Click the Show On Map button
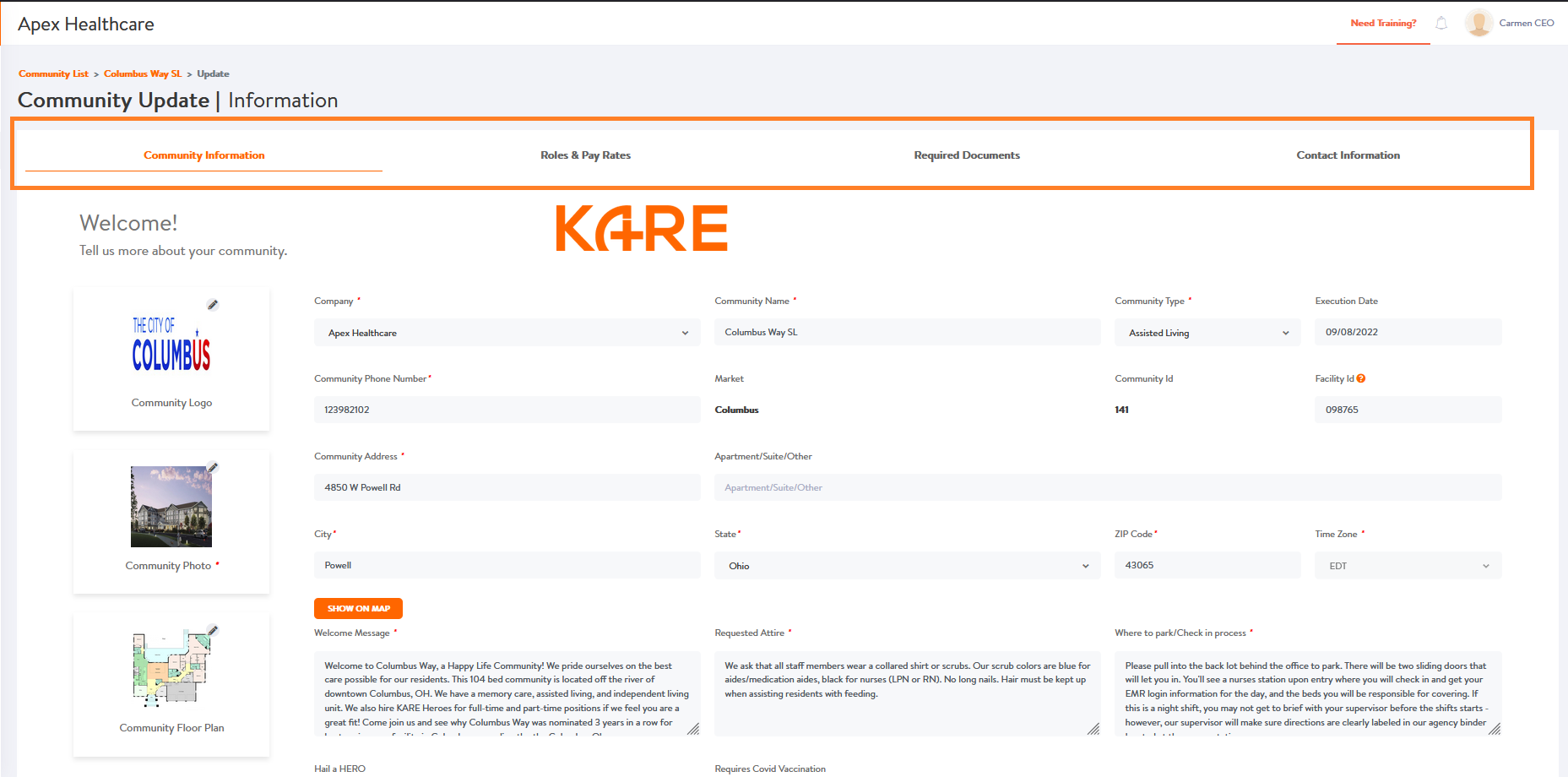Image resolution: width=1568 pixels, height=777 pixels. [x=358, y=608]
